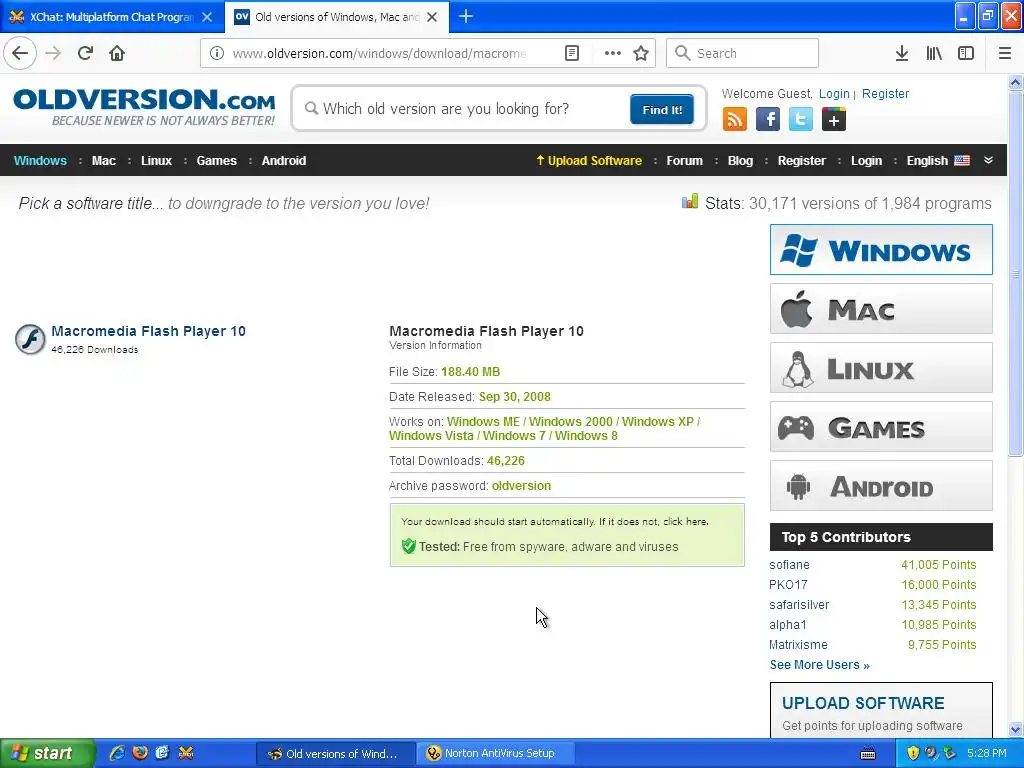Screen dimensions: 1024x768
Task: Click the oldversion archive password text
Action: tap(521, 486)
